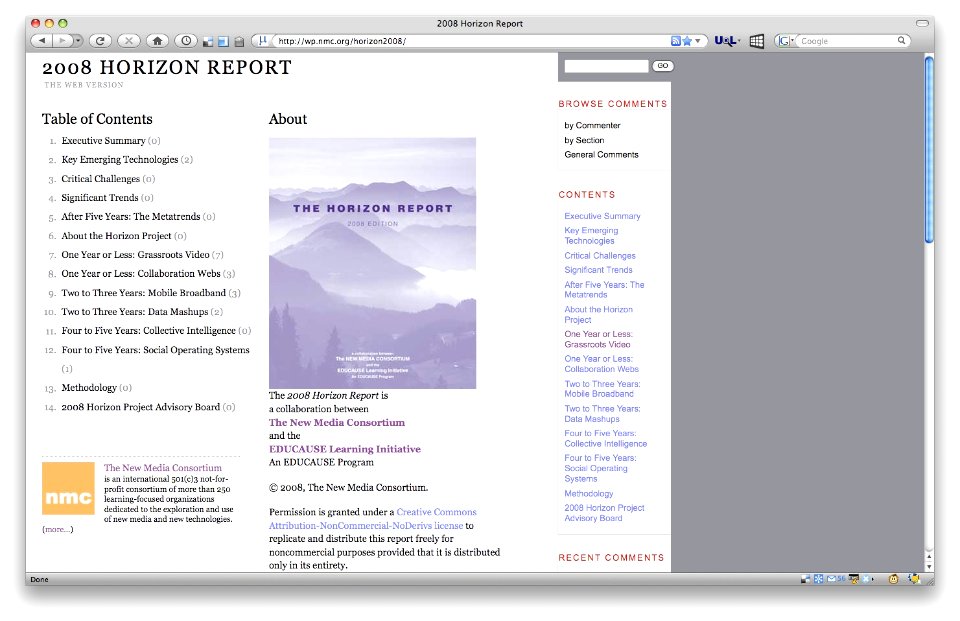960x621 pixels.
Task: Click the UOL toolbar button
Action: (x=724, y=41)
